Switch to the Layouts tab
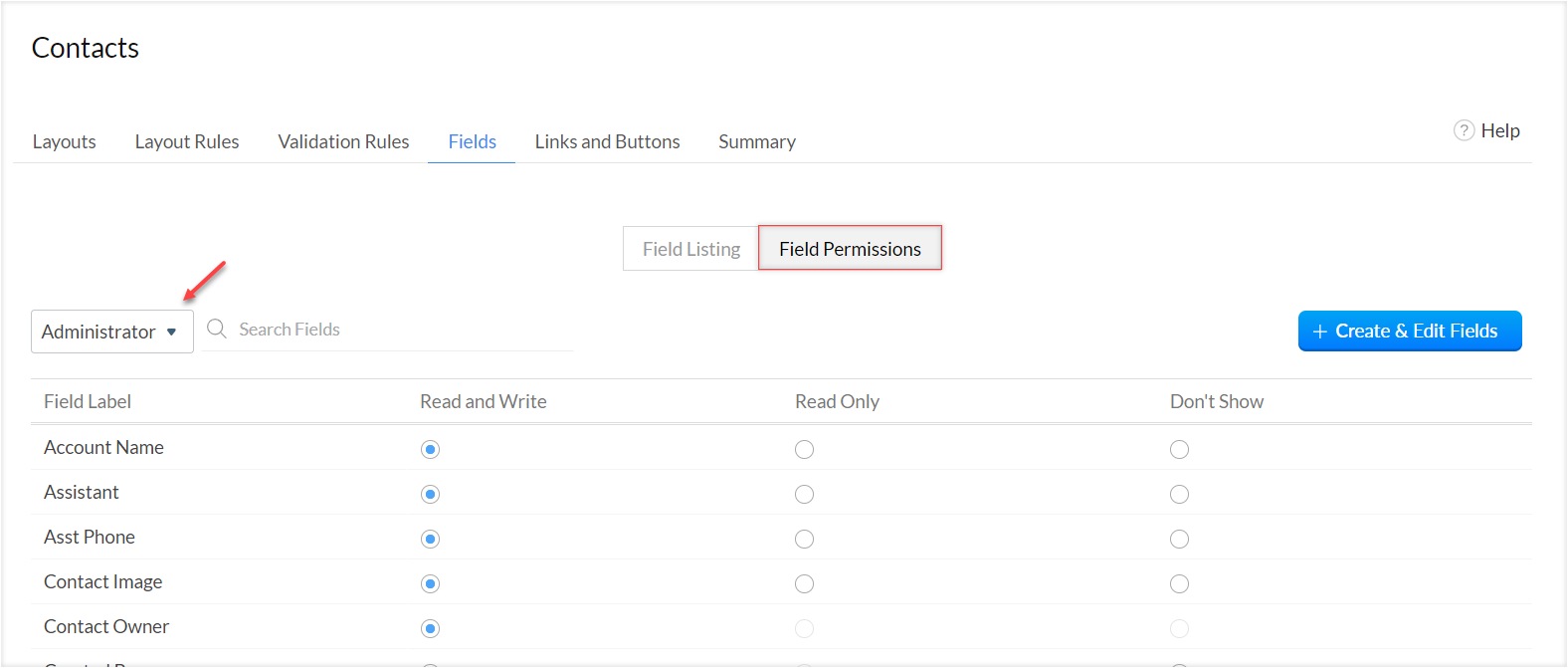The width and height of the screenshot is (1568, 668). pyautogui.click(x=65, y=141)
